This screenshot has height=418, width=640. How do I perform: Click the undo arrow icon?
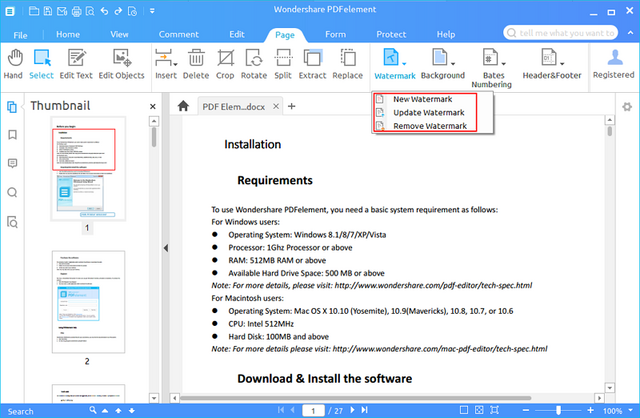104,11
